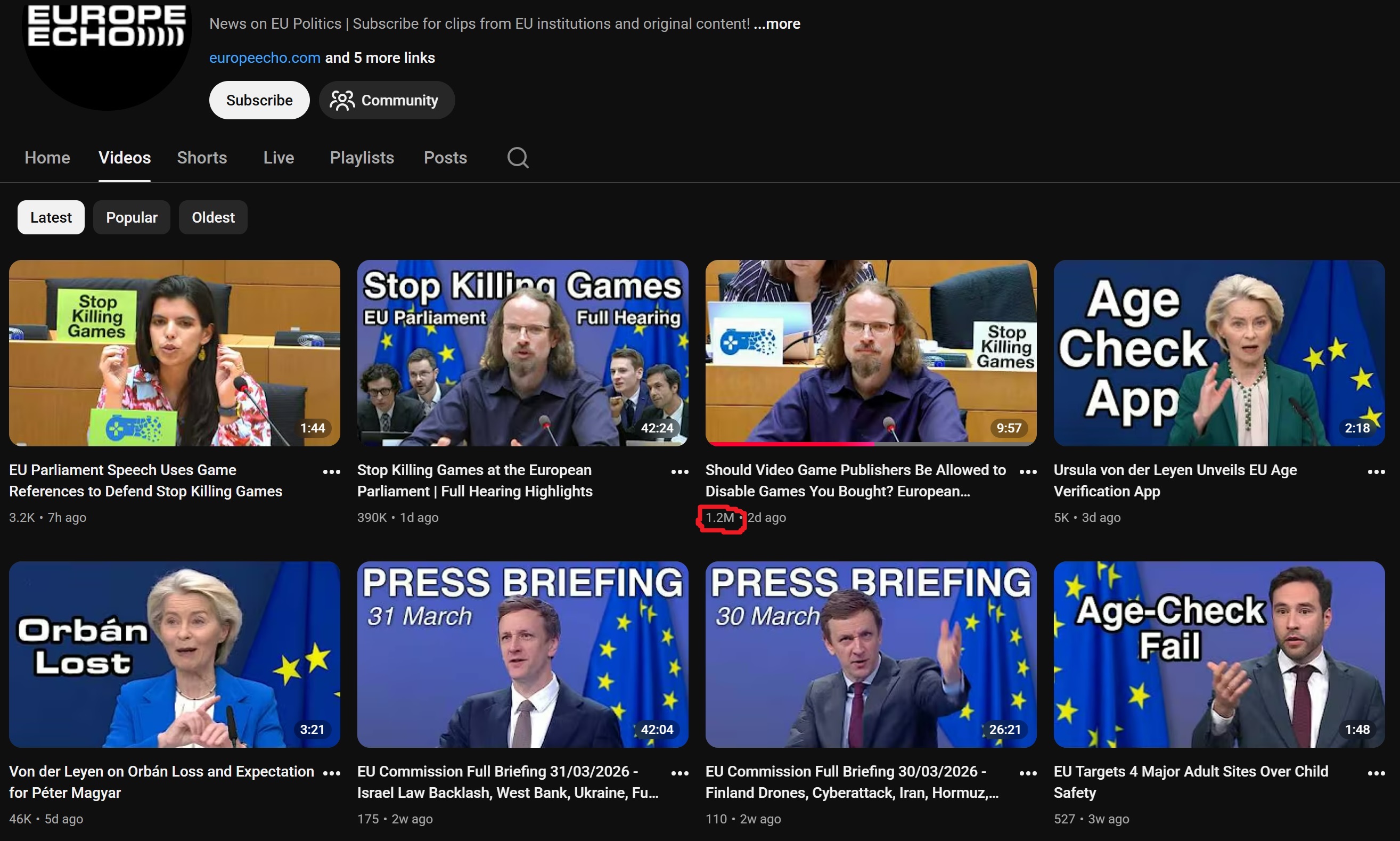Open three-dot menu for Should Video Game Publishers video

click(1028, 471)
